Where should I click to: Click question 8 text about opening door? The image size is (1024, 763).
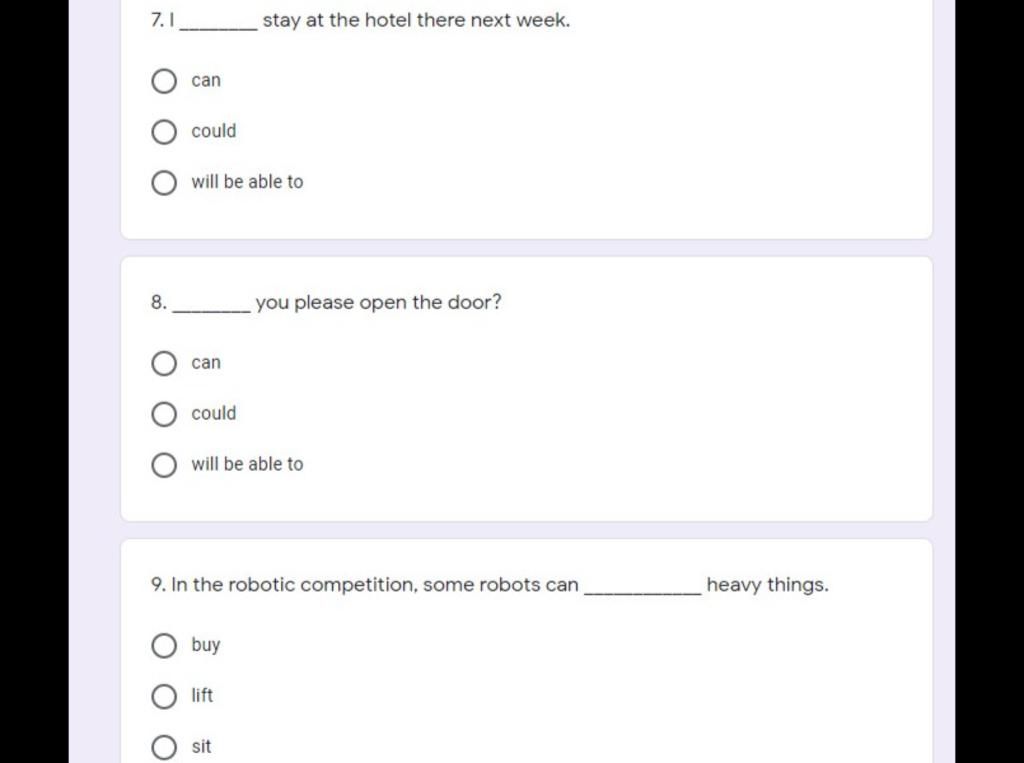326,302
